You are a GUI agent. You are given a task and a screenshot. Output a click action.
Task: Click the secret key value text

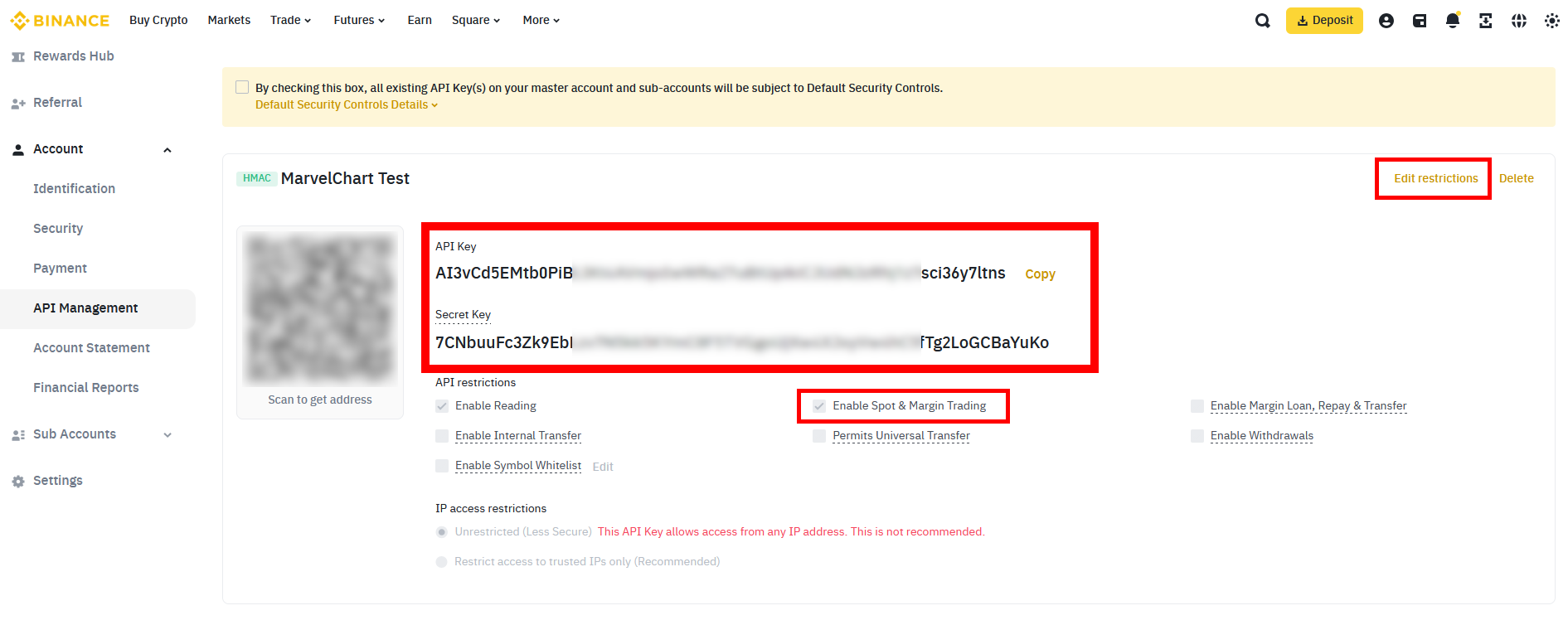pos(742,342)
